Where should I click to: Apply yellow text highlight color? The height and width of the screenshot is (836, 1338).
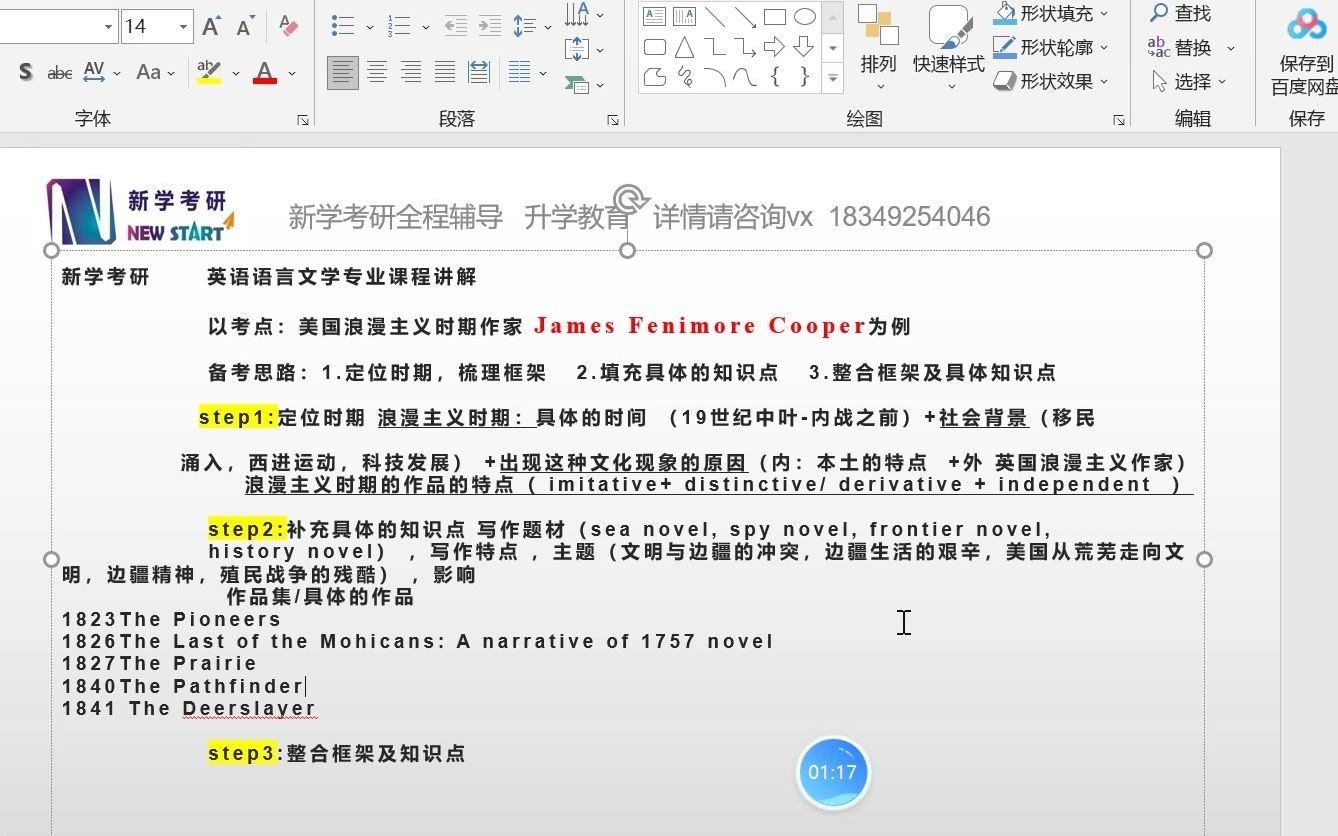click(x=208, y=72)
